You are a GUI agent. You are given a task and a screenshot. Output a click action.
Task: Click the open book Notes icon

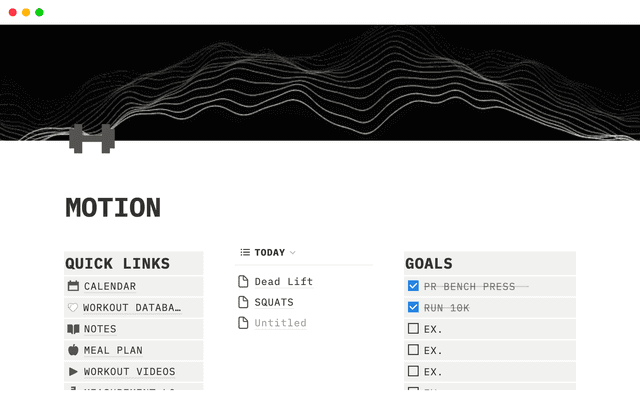[73, 329]
